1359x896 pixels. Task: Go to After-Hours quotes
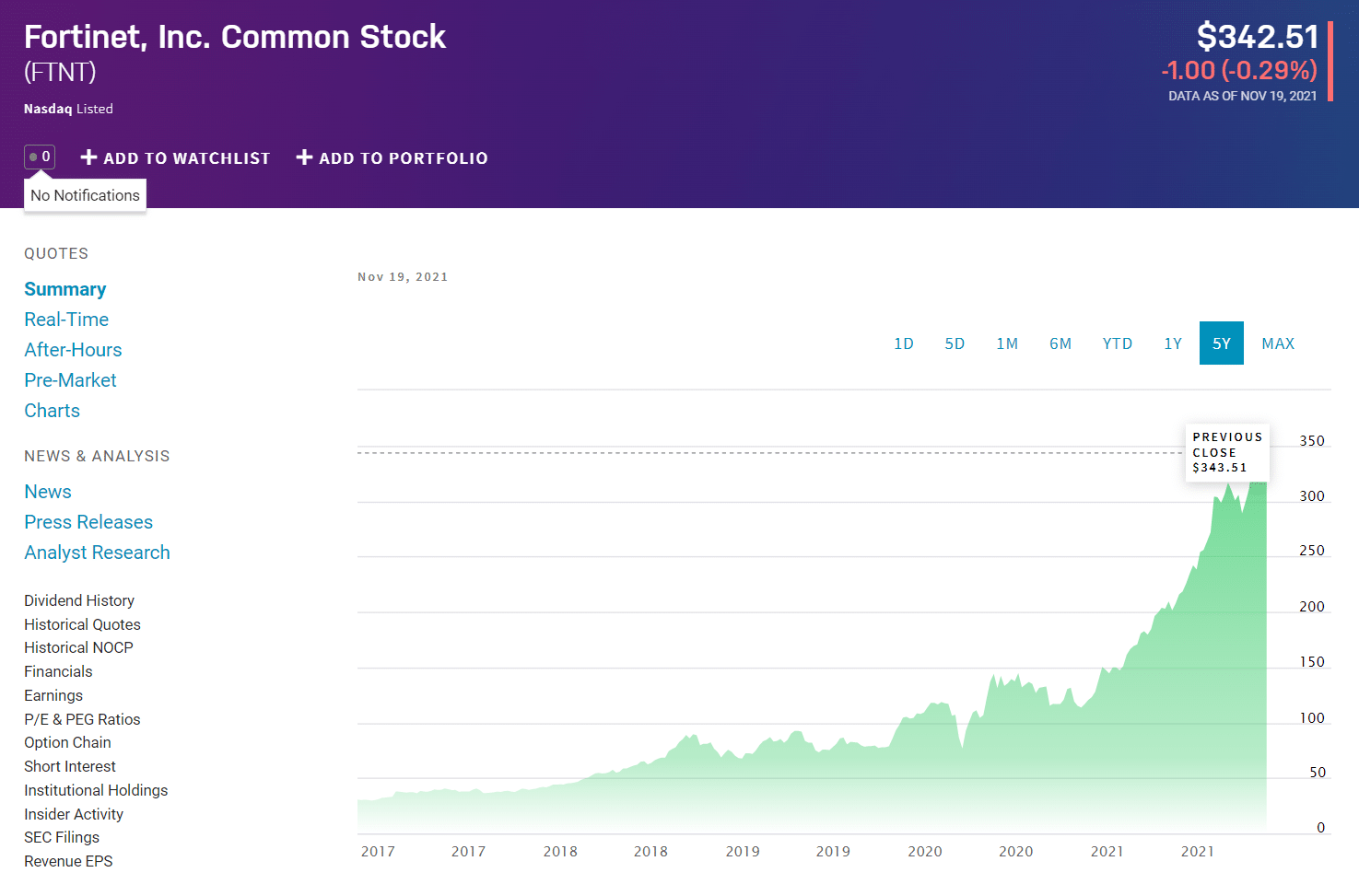click(73, 350)
